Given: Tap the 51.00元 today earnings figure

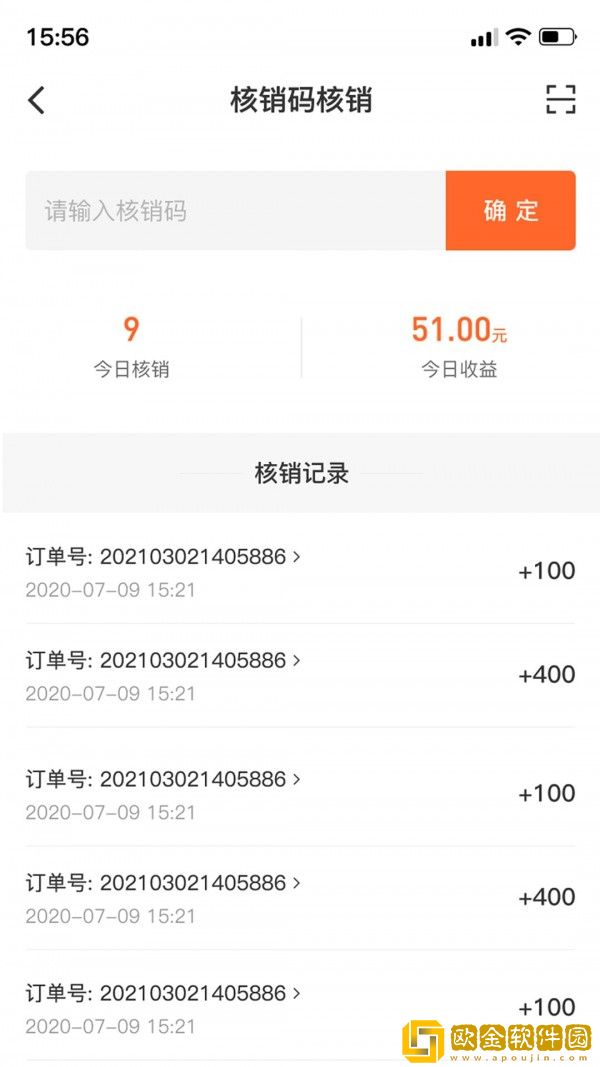Looking at the screenshot, I should [x=459, y=329].
